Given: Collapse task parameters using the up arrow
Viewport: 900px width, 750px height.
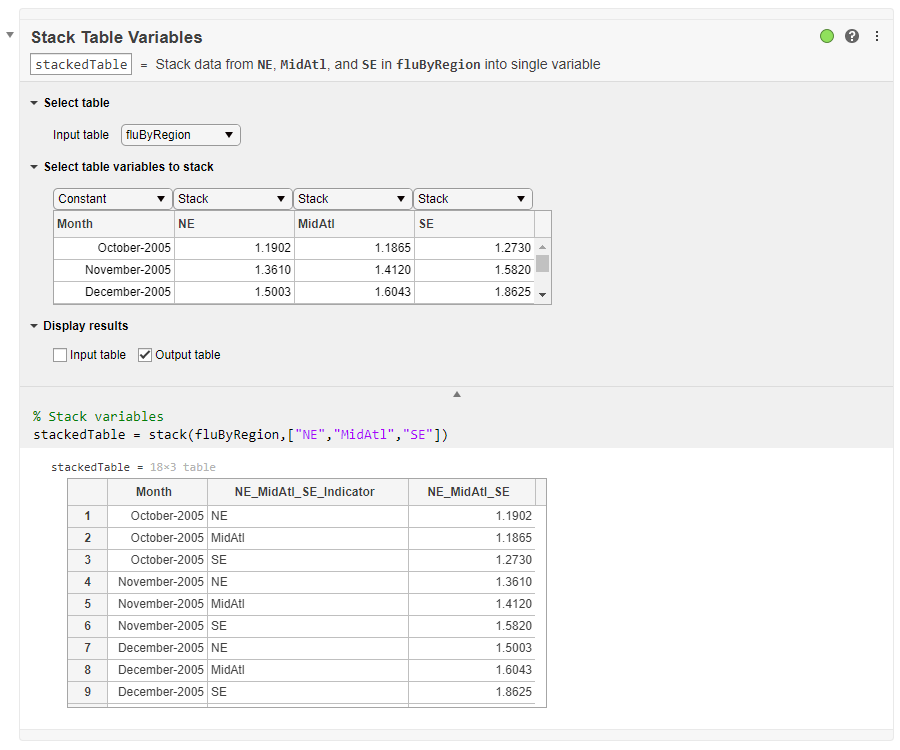Looking at the screenshot, I should (x=456, y=393).
